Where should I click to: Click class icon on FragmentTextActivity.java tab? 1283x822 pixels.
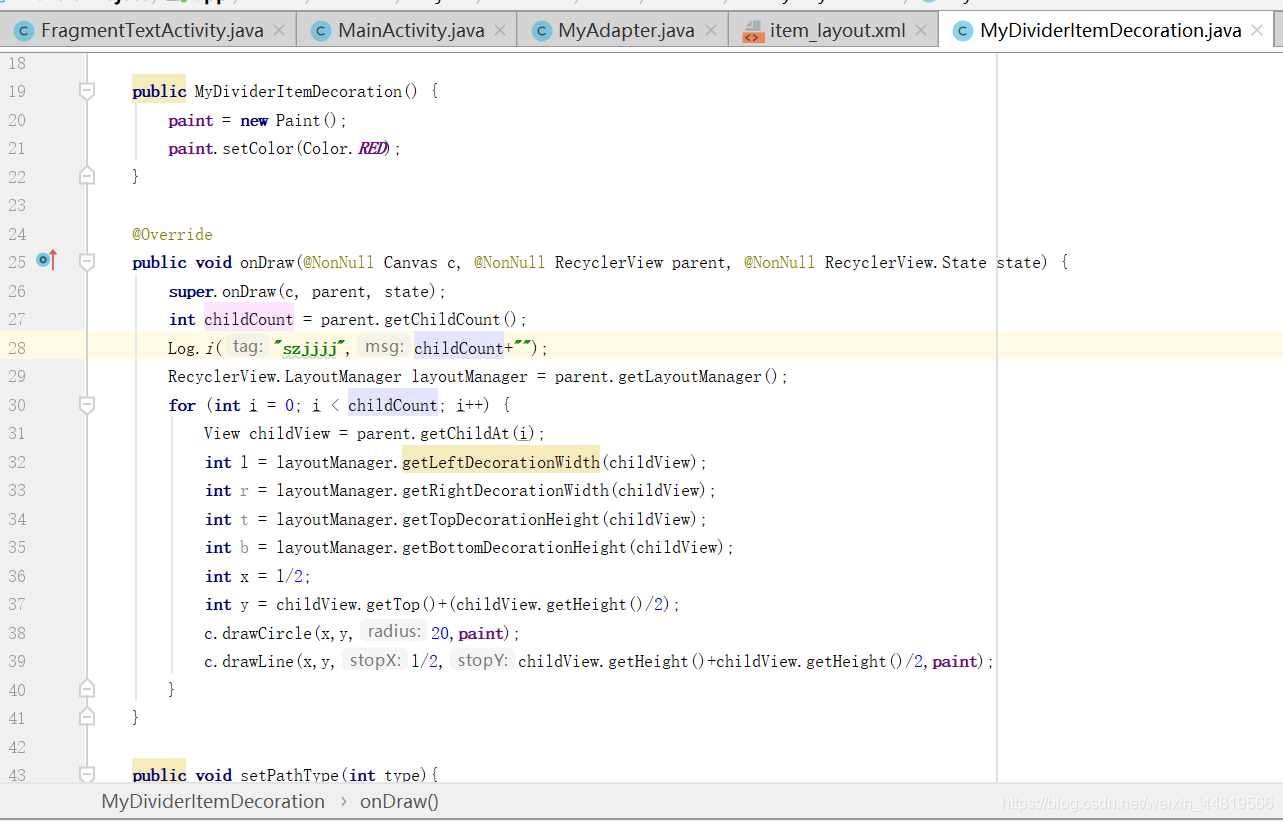coord(23,31)
